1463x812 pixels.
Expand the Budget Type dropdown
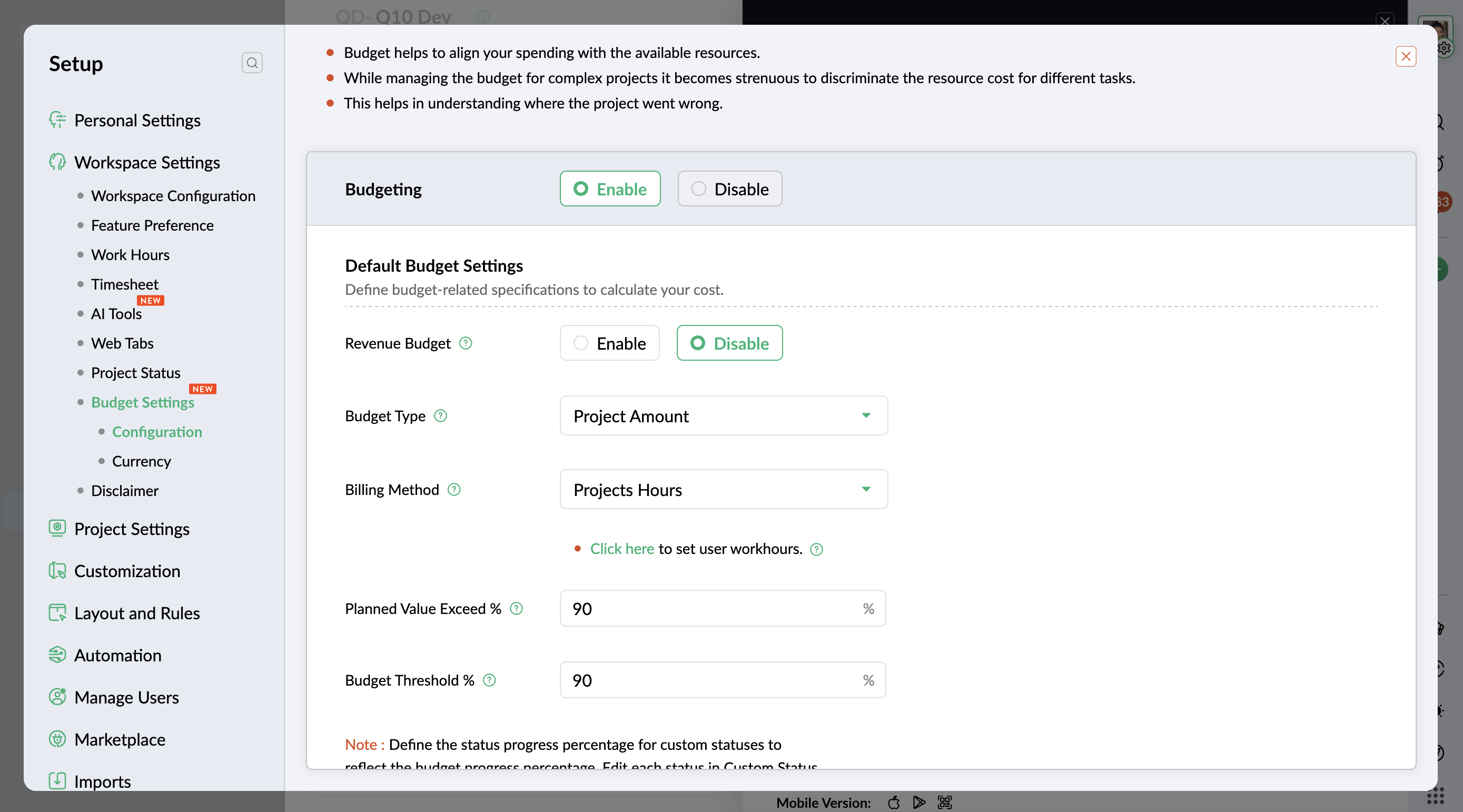(x=724, y=415)
